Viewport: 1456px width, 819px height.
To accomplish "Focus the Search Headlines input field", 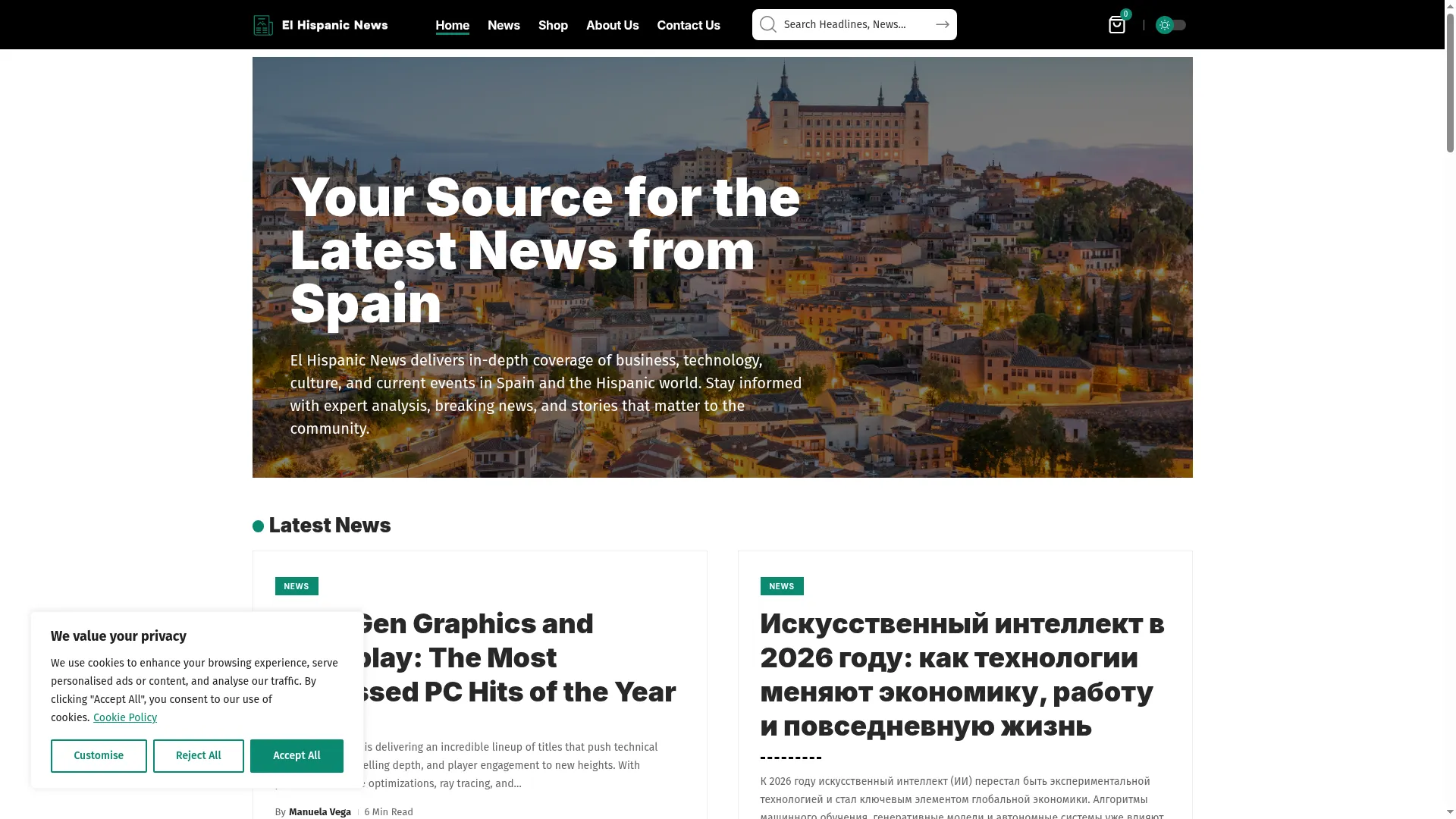I will [855, 24].
